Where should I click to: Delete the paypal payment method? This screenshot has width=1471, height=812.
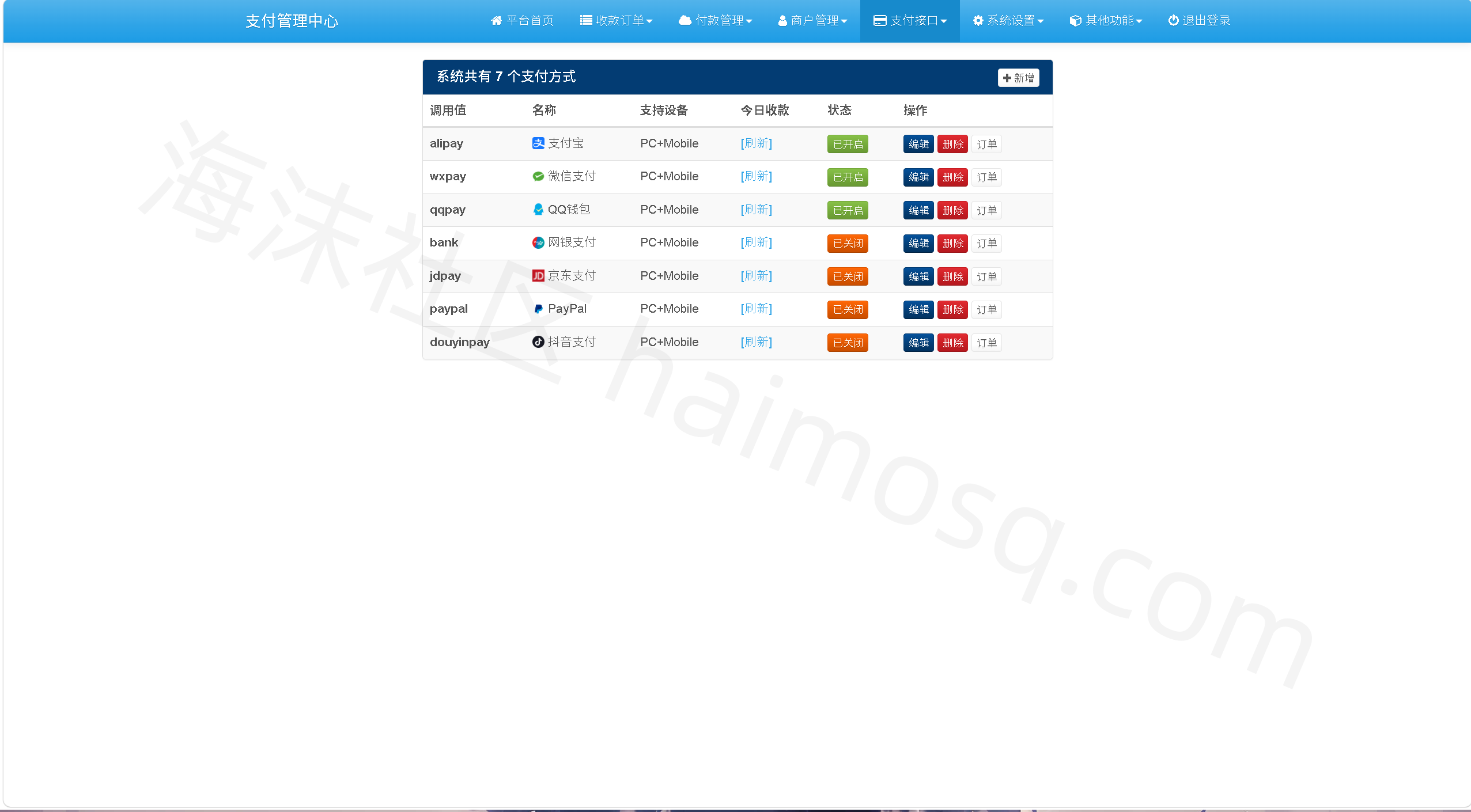click(952, 310)
